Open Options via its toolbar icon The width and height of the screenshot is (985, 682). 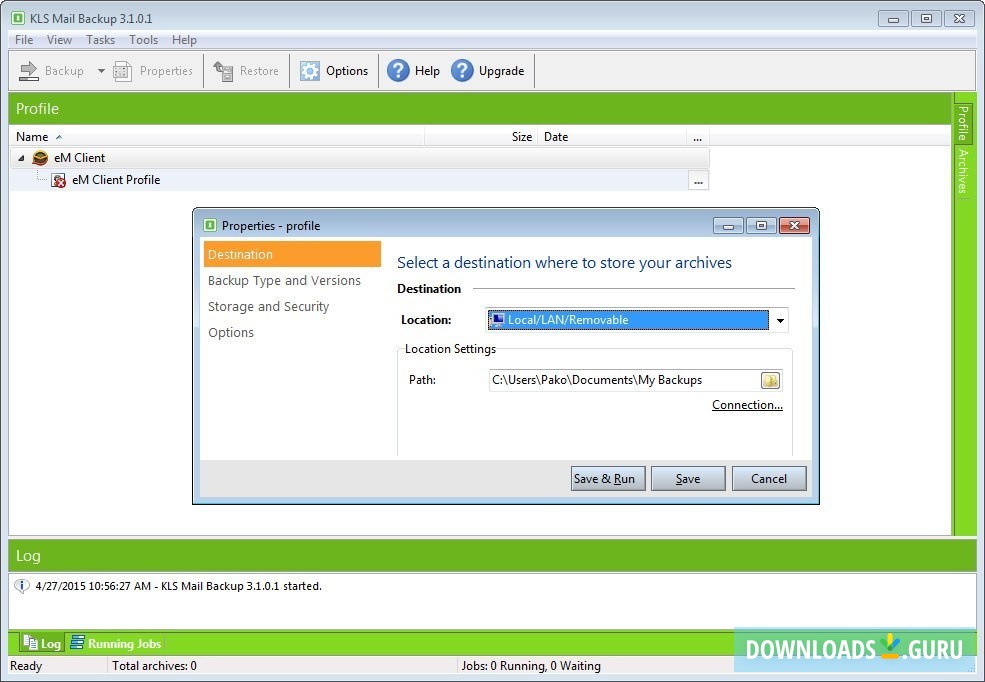pyautogui.click(x=310, y=70)
